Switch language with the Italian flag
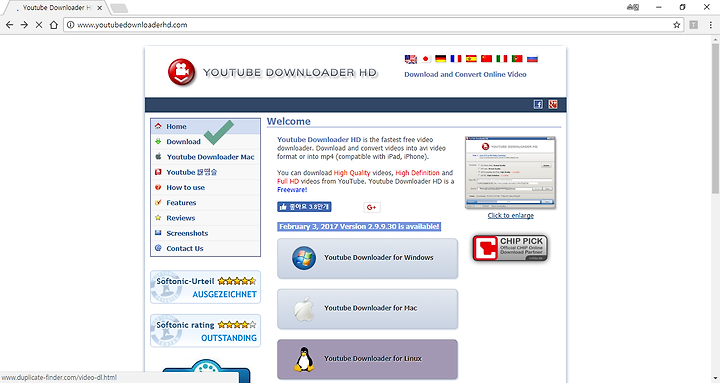 coord(502,59)
